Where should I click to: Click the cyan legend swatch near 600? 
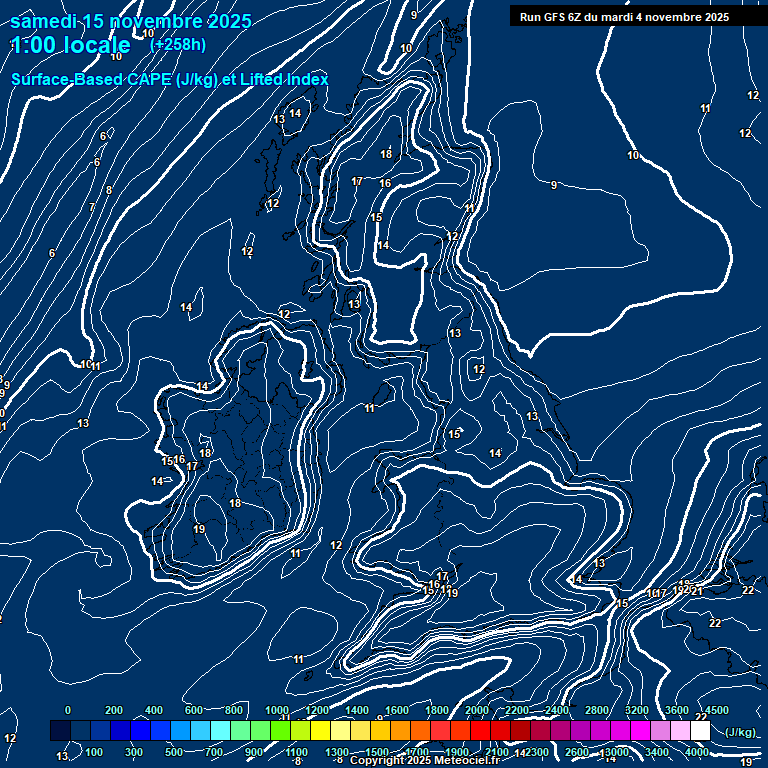coord(200,731)
